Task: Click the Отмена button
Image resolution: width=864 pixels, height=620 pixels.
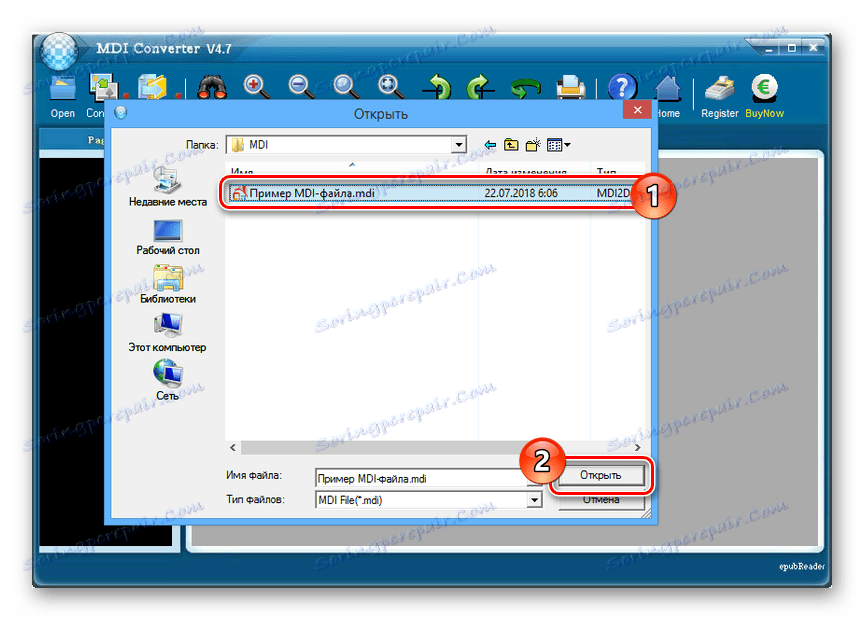Action: 600,500
